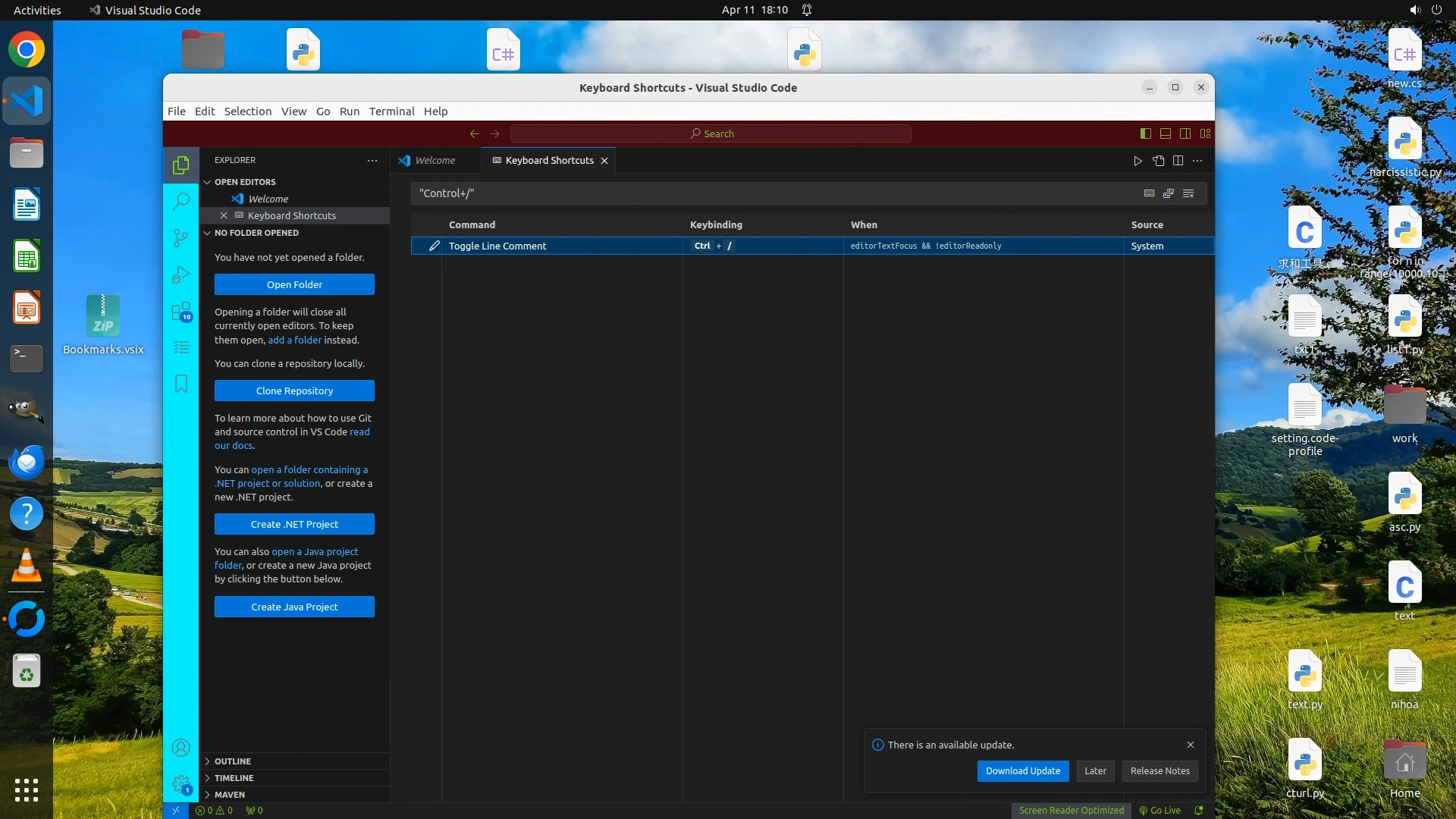Toggle Primary Side Bar layout icon
1456x819 pixels.
click(x=1145, y=133)
